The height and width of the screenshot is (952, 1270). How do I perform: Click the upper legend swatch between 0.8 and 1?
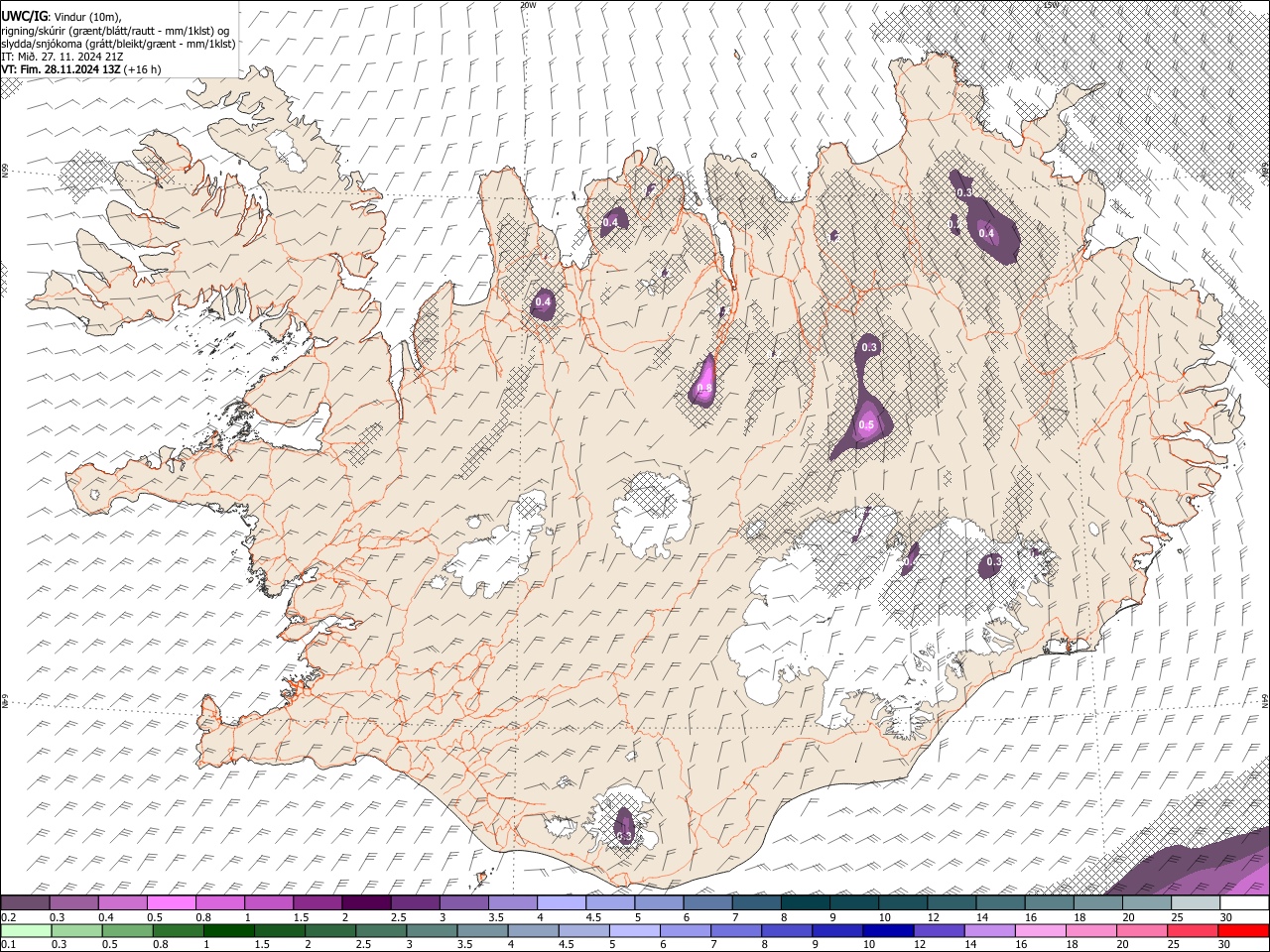[x=220, y=902]
